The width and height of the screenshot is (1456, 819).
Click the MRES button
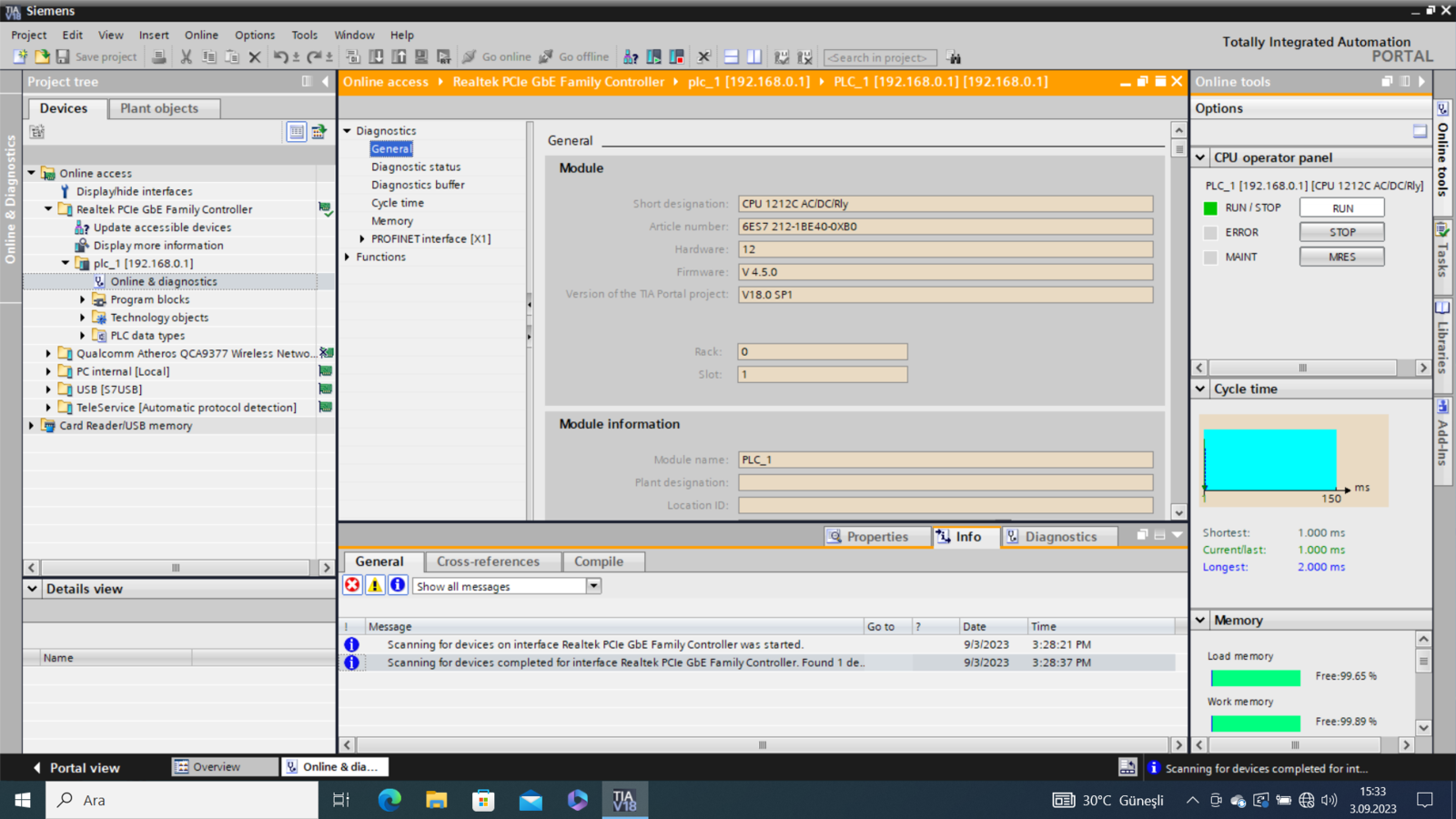click(1342, 257)
